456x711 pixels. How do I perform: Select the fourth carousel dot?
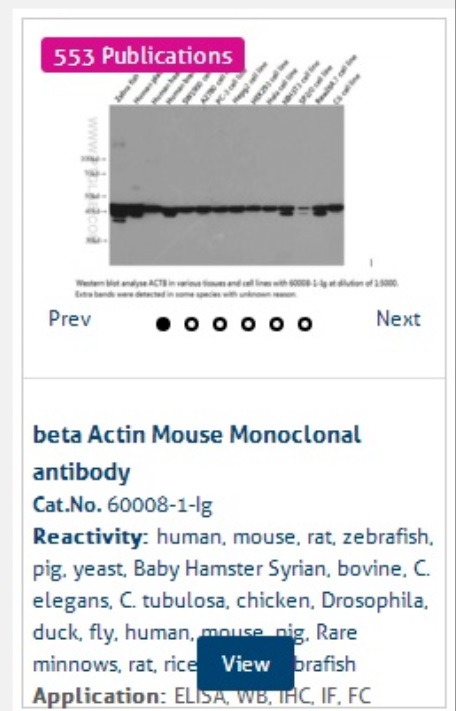(x=248, y=324)
